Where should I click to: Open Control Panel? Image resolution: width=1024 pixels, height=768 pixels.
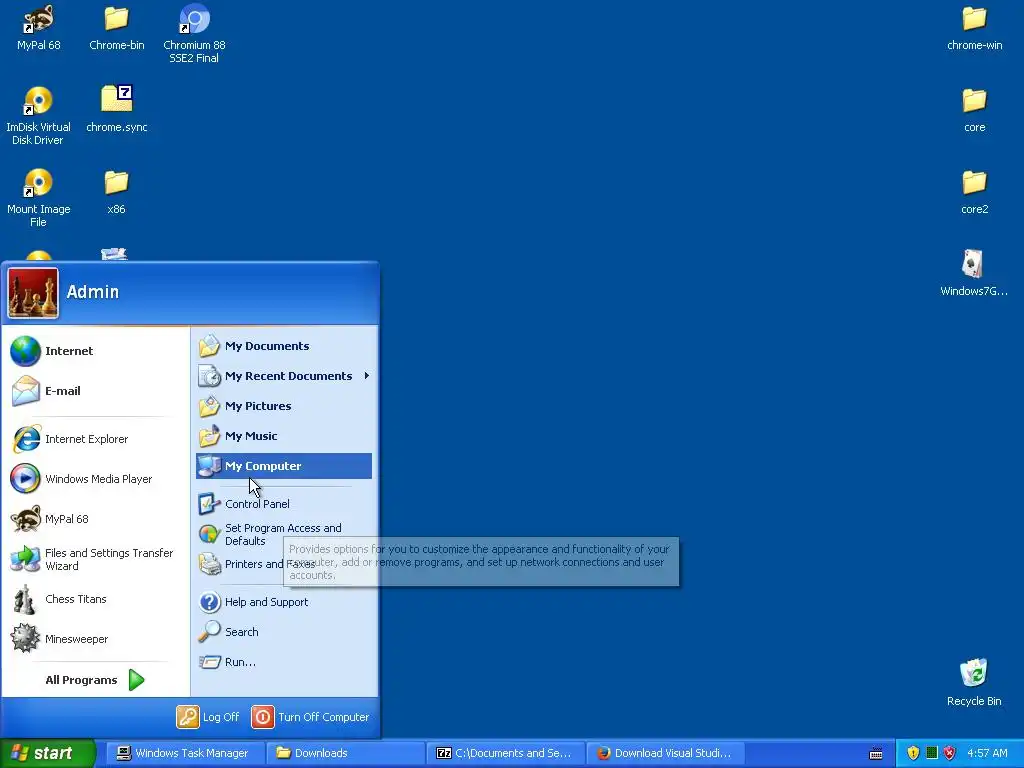[284, 504]
